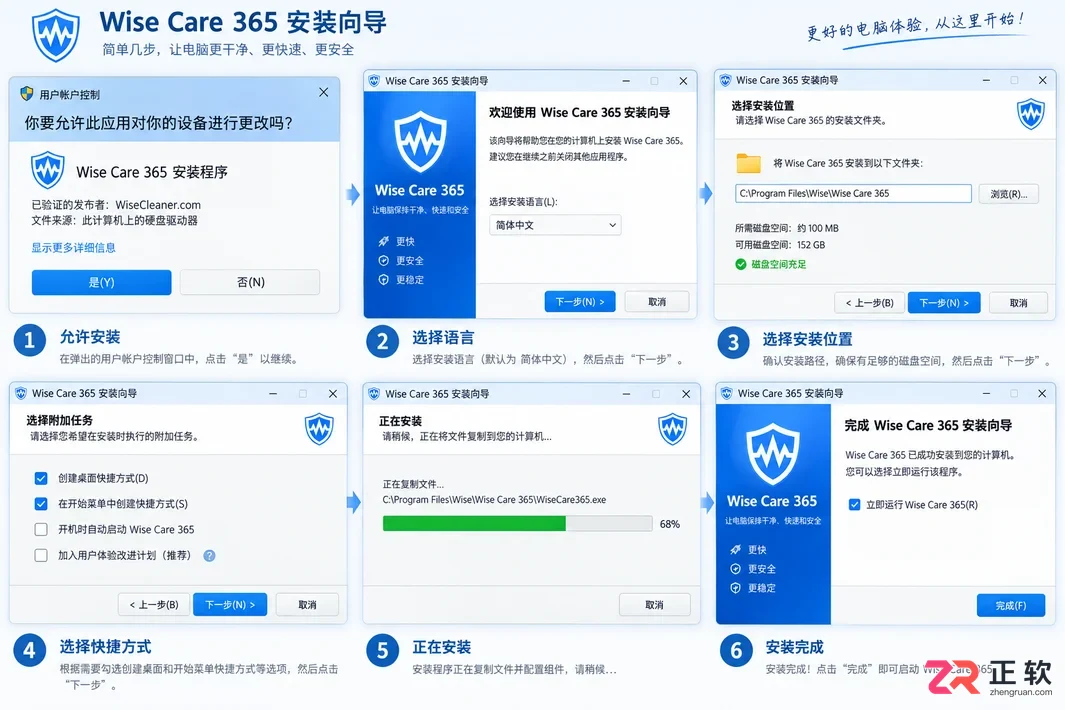Click 取消 in the language selection window

(657, 302)
